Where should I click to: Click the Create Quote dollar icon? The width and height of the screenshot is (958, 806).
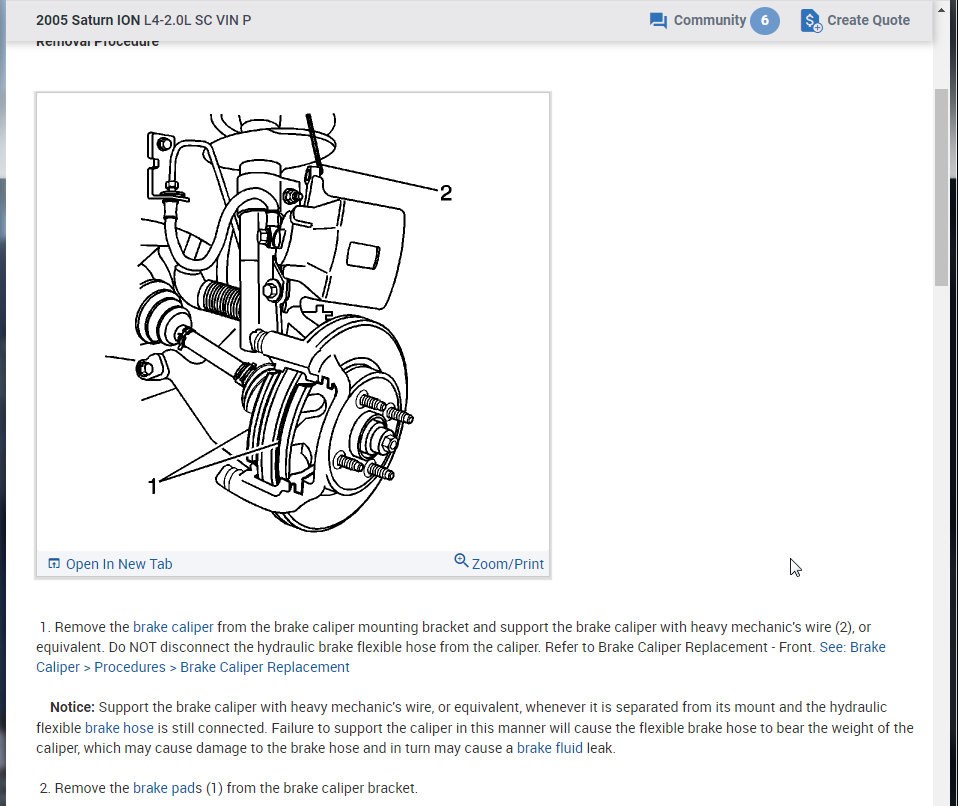click(x=811, y=21)
